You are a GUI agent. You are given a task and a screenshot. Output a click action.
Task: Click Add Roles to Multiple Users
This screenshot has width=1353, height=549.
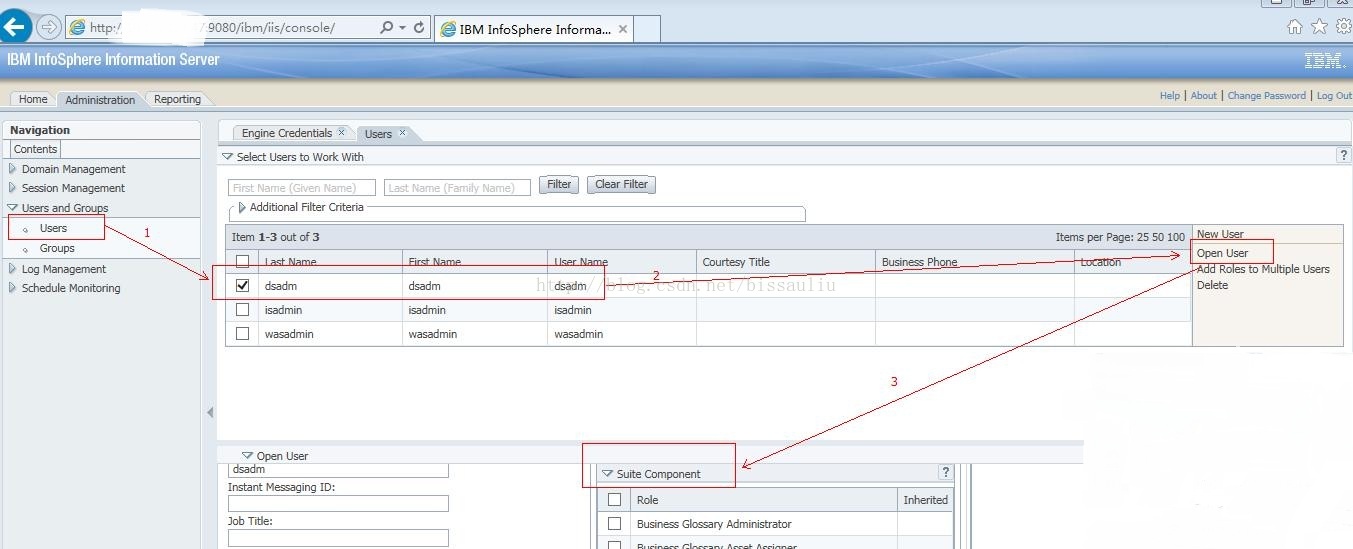1263,269
